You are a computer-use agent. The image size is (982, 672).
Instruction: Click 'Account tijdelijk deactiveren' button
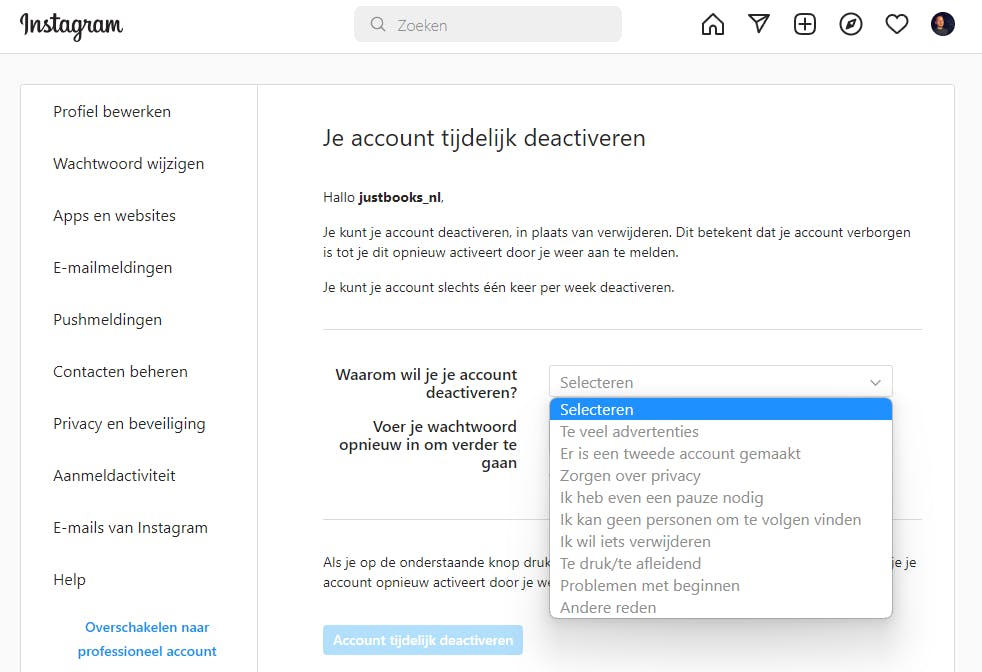click(423, 640)
